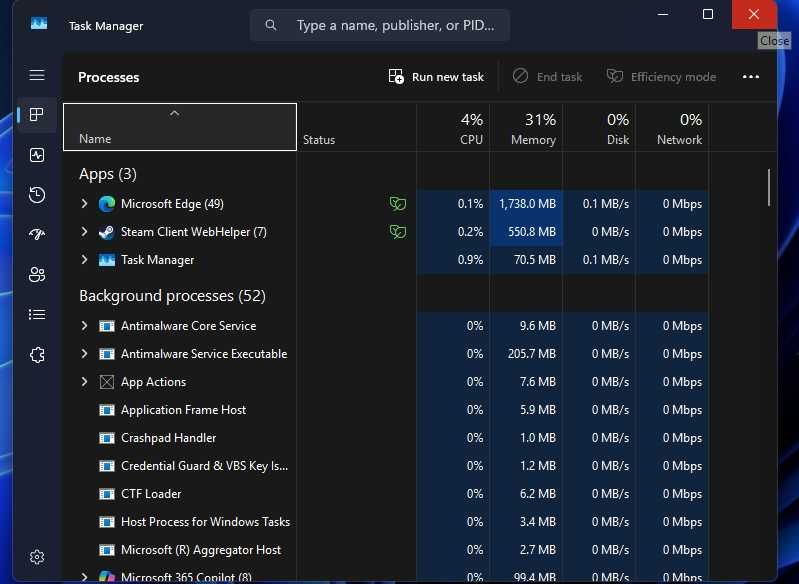The width and height of the screenshot is (799, 584).
Task: Click the Task Manager row icon
Action: point(106,260)
